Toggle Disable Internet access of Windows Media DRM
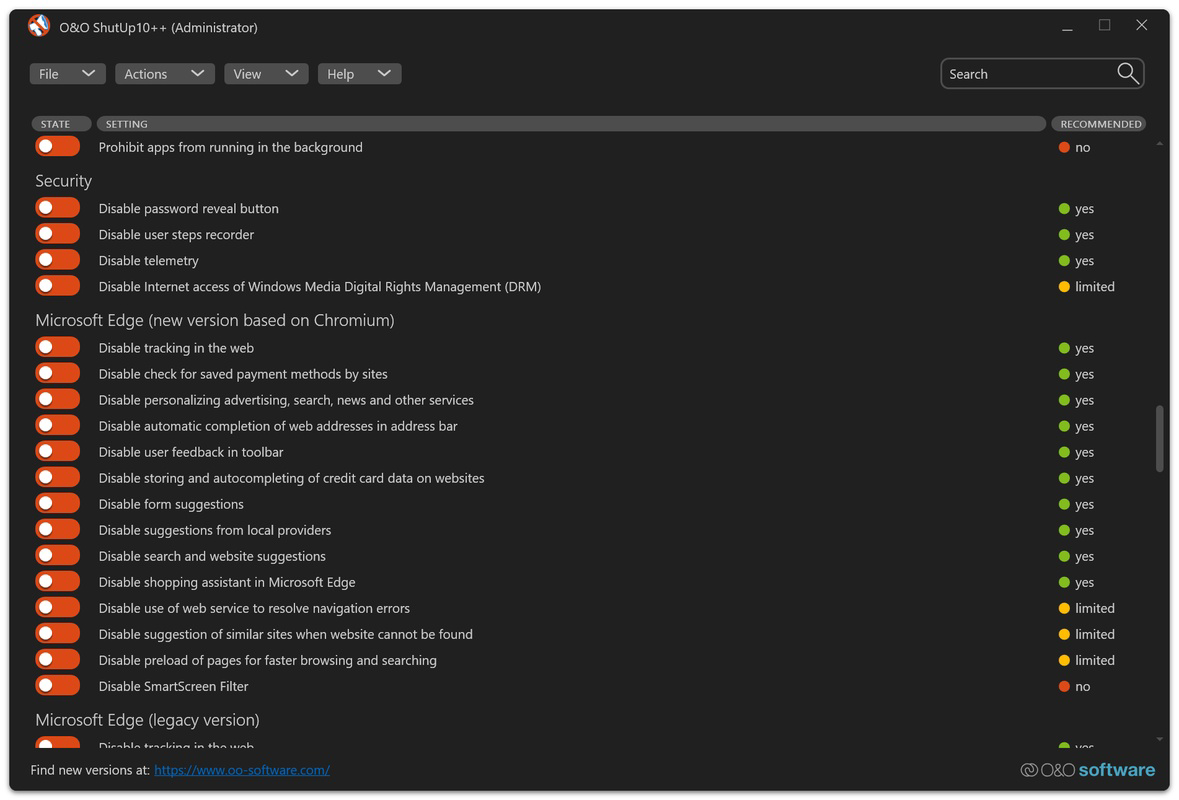Viewport: 1179px width, 800px height. (57, 286)
